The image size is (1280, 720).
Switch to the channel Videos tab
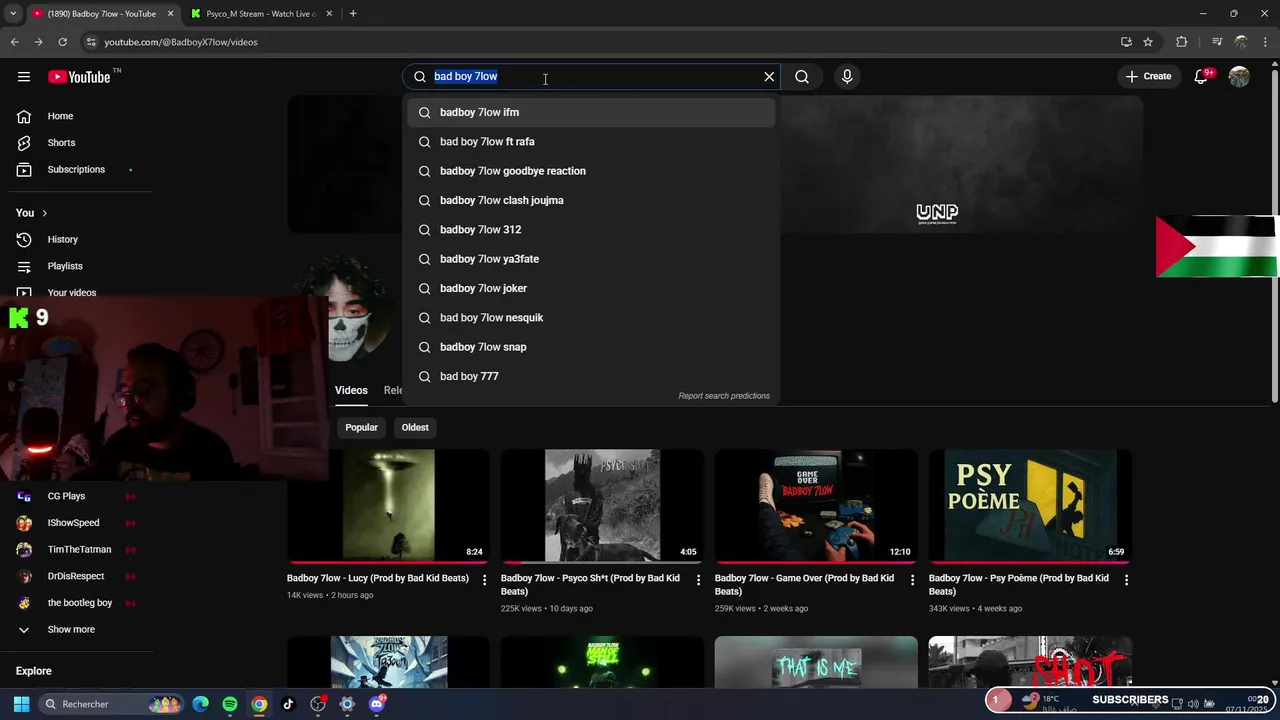351,390
